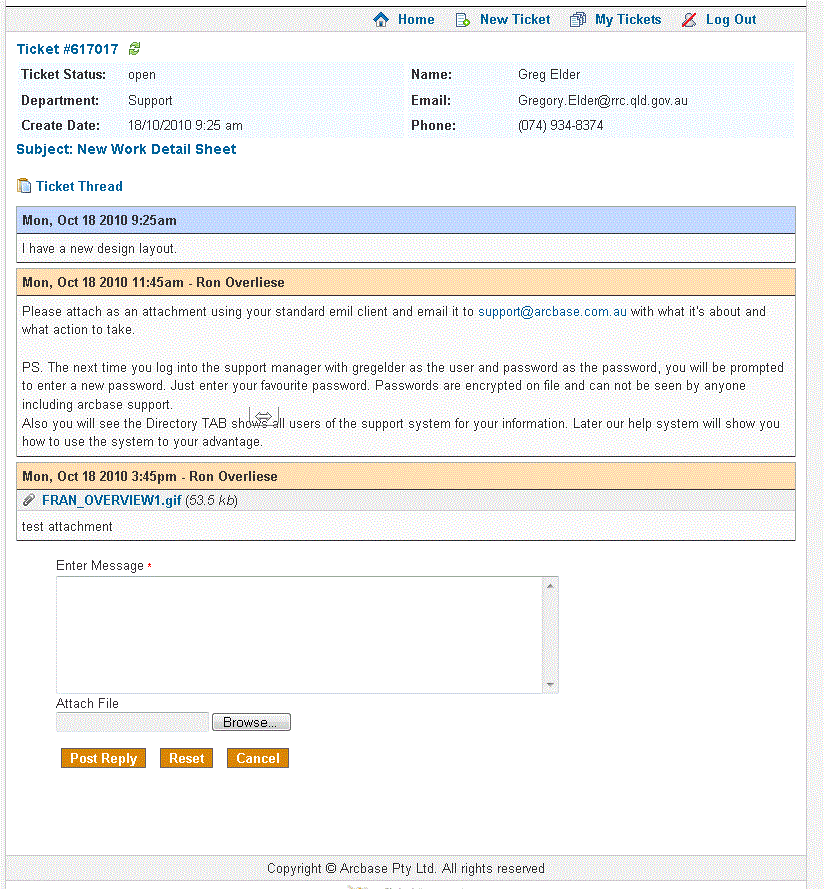Click the Arcbase copyright footer text

click(x=405, y=868)
